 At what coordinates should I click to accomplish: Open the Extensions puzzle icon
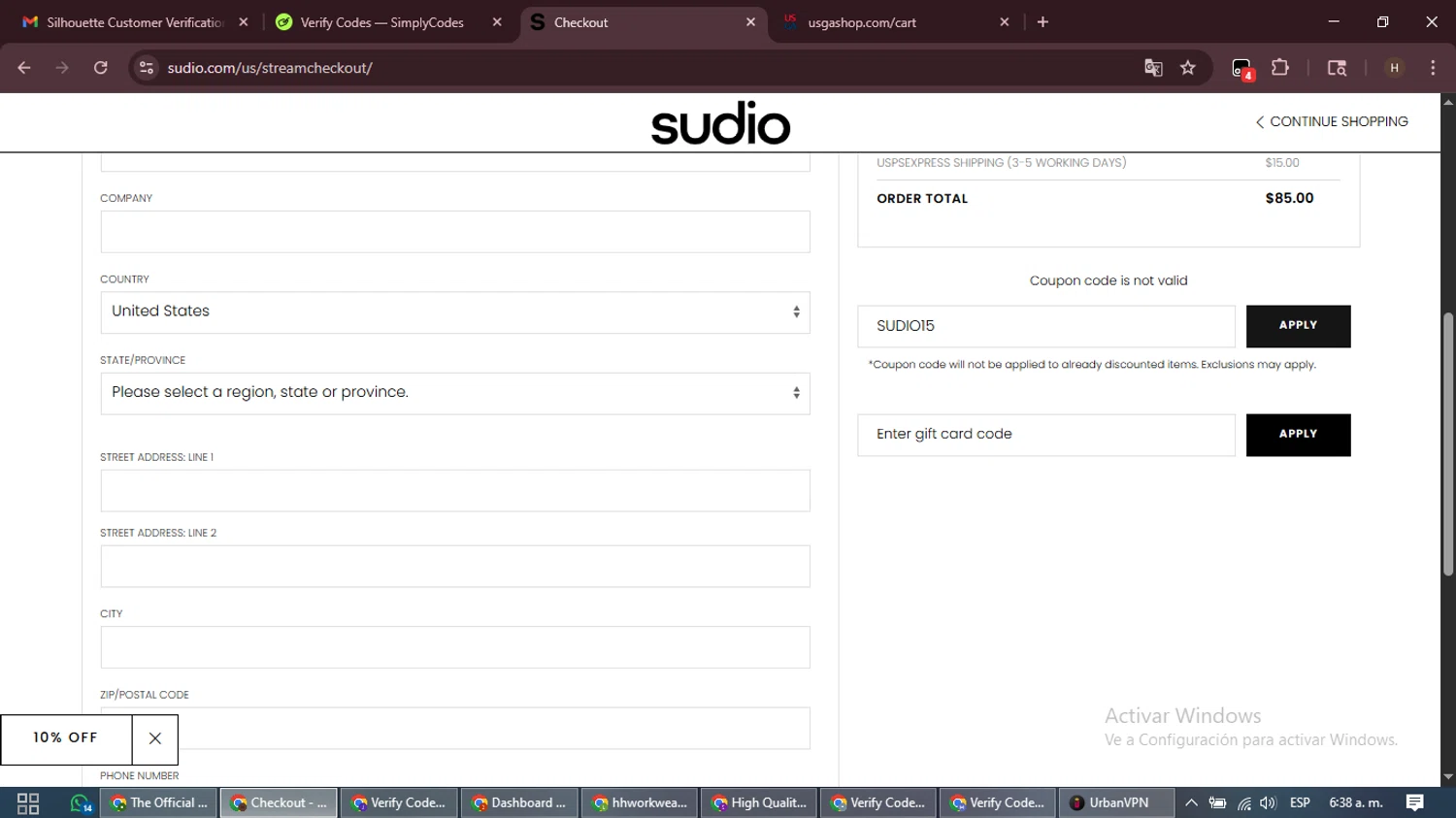1280,68
